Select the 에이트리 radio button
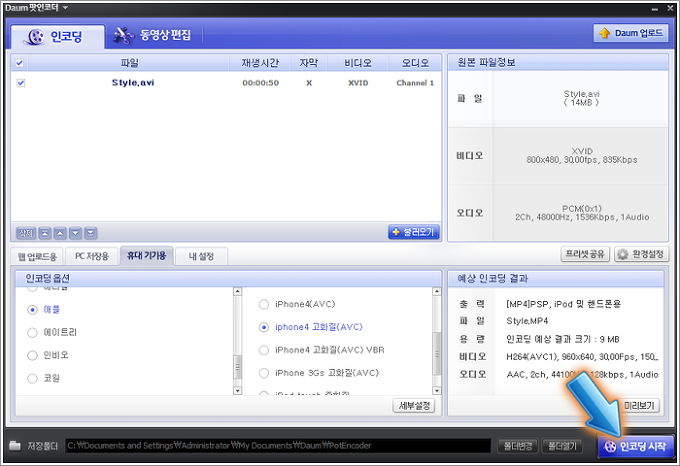Screen dimensions: 680x466 coord(33,332)
